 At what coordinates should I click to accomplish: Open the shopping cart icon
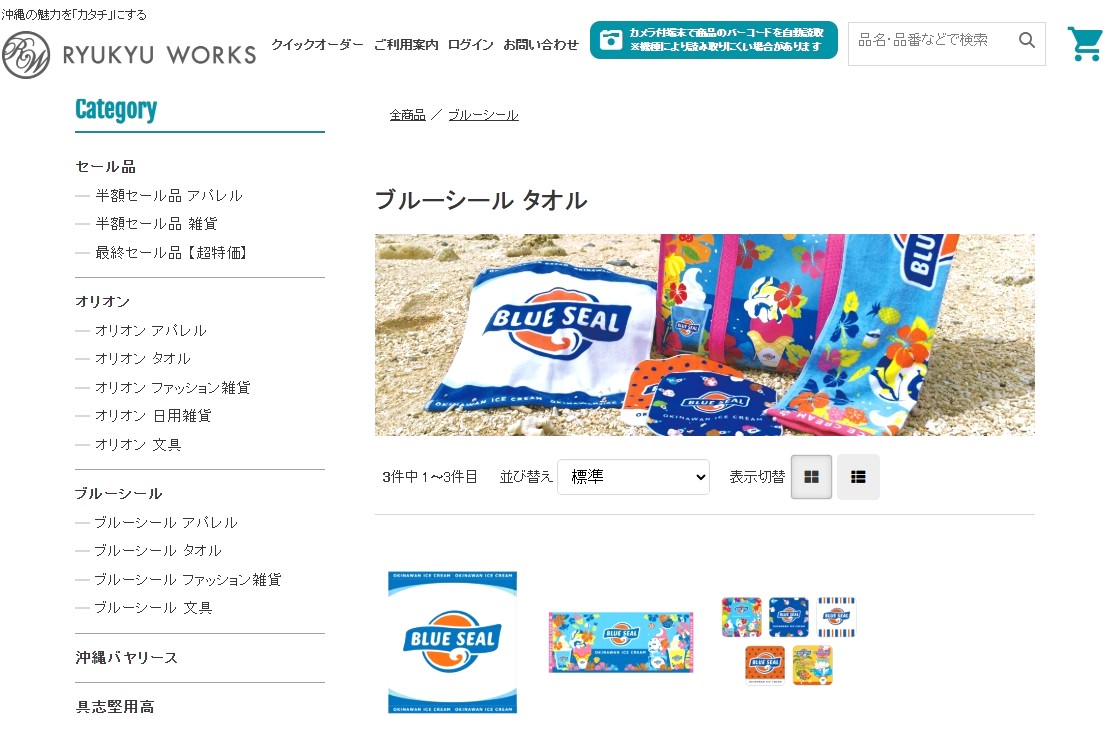1084,44
